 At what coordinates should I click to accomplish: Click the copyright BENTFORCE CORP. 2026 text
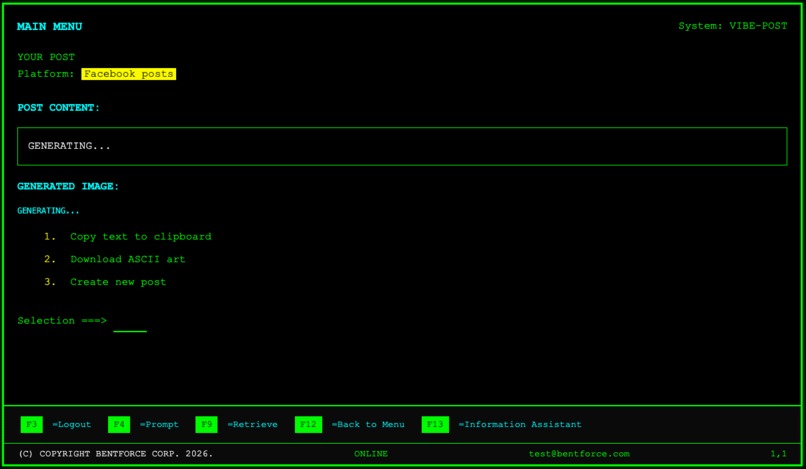116,454
